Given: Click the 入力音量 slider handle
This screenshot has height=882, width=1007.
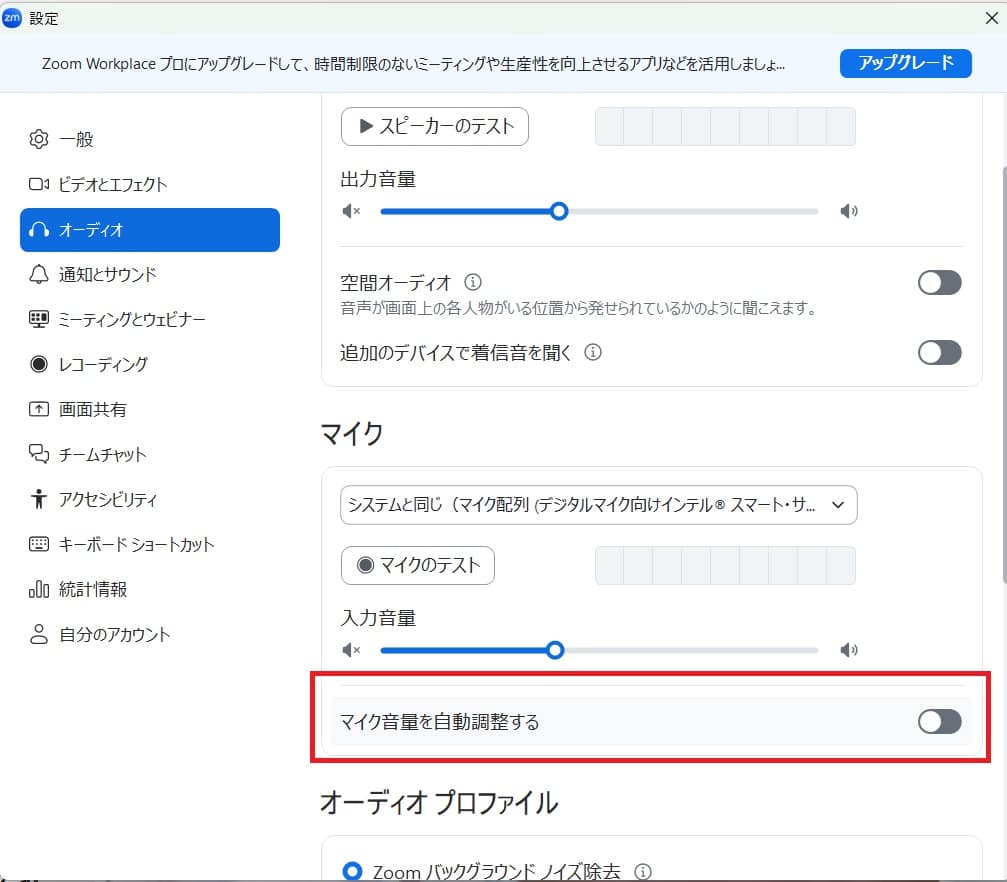Looking at the screenshot, I should 555,650.
